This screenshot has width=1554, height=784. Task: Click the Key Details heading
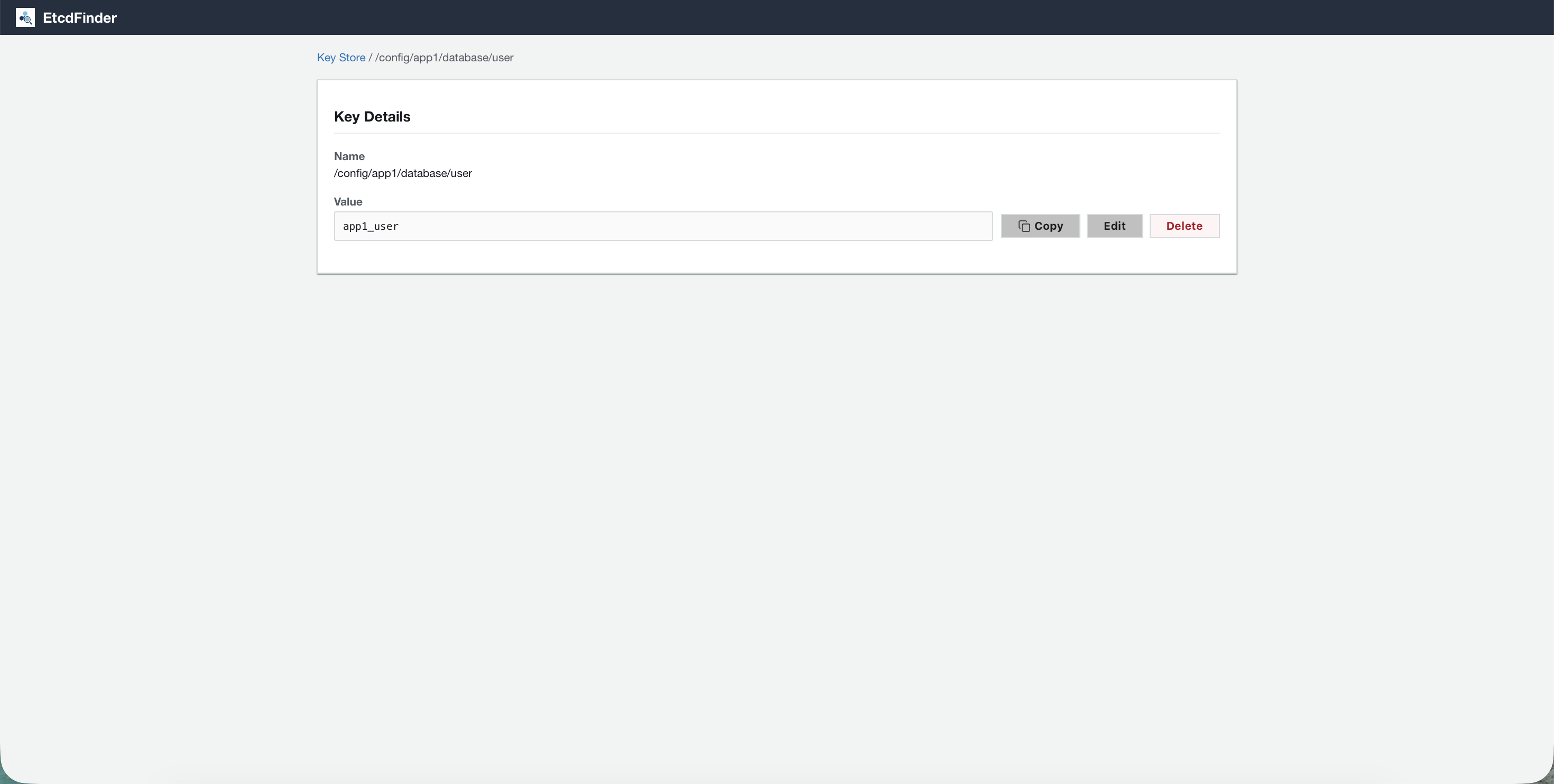coord(372,116)
